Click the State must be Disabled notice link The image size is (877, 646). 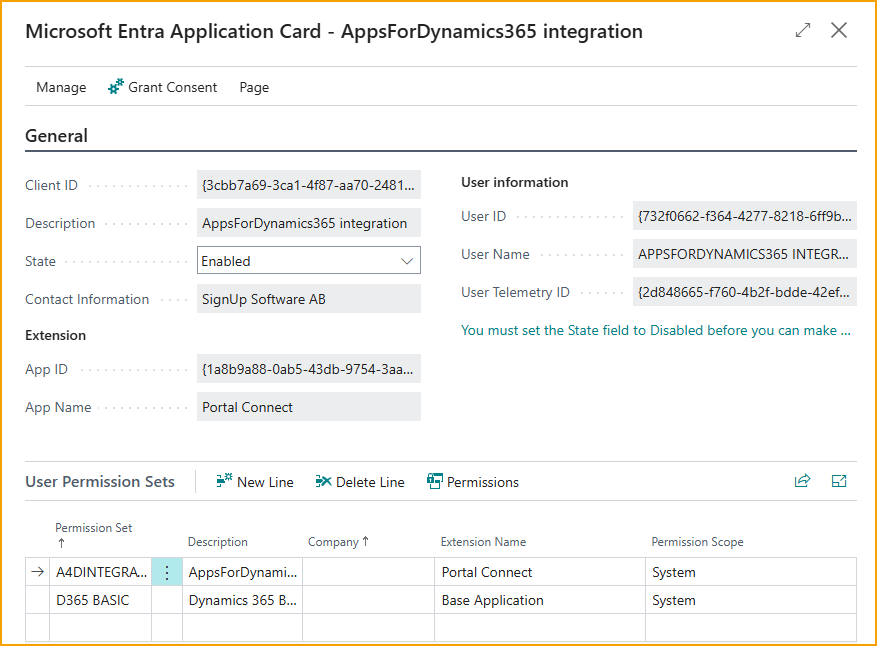pyautogui.click(x=655, y=330)
